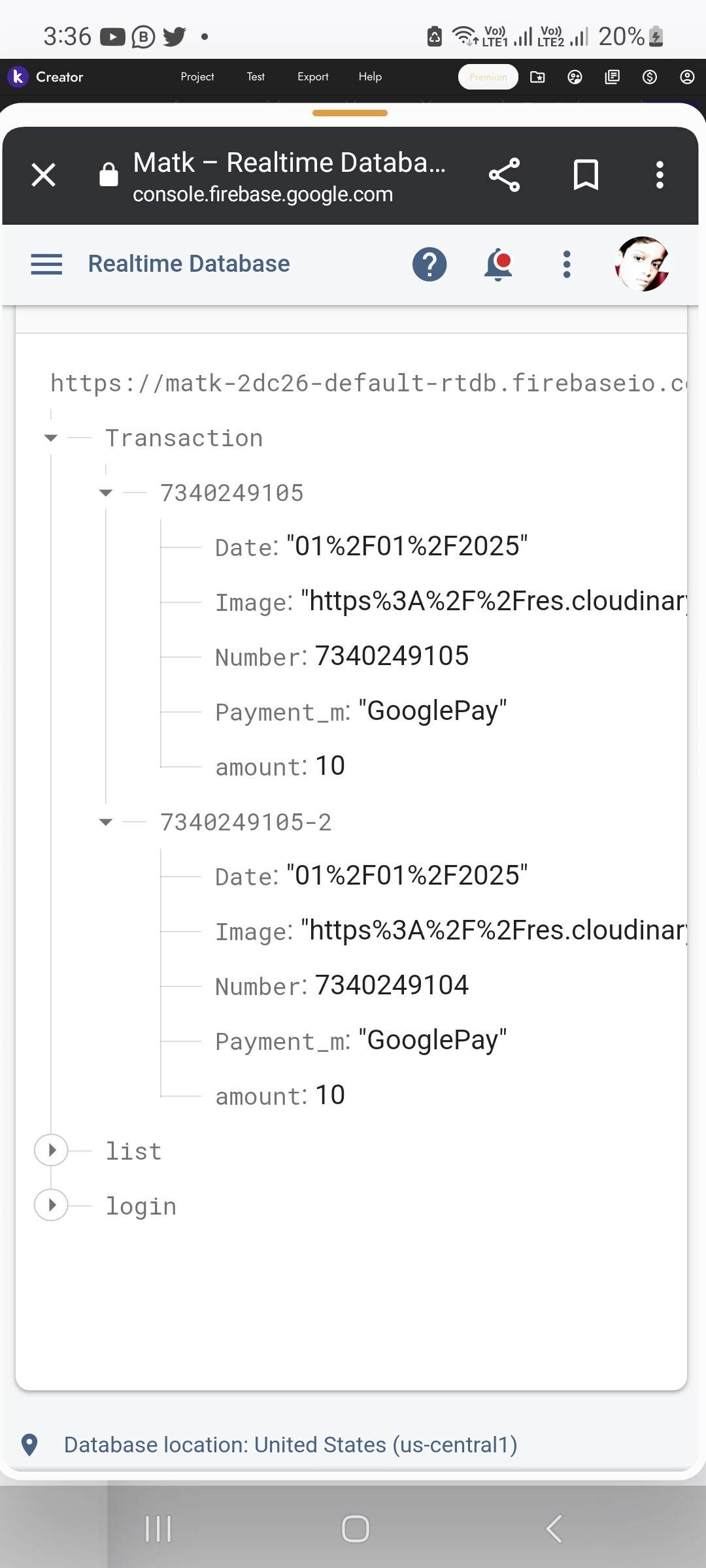Share the page using the share icon

click(504, 175)
